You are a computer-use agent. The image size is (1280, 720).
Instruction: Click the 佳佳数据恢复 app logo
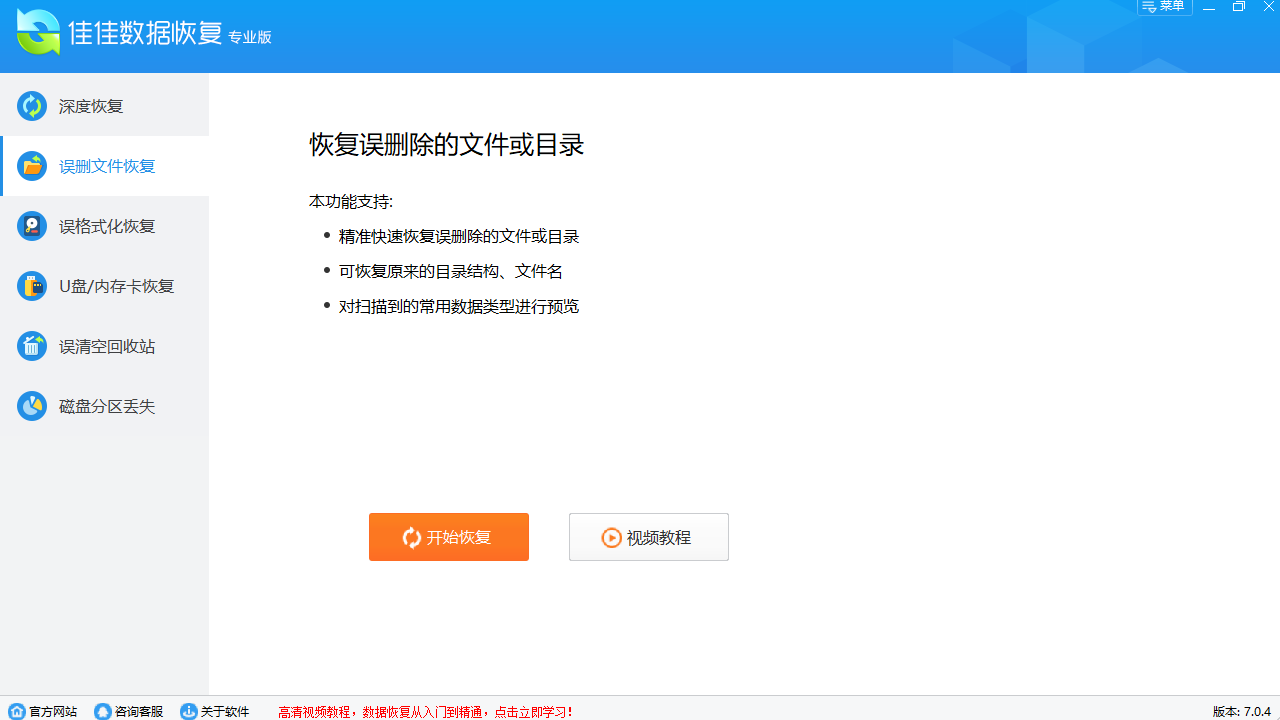38,31
